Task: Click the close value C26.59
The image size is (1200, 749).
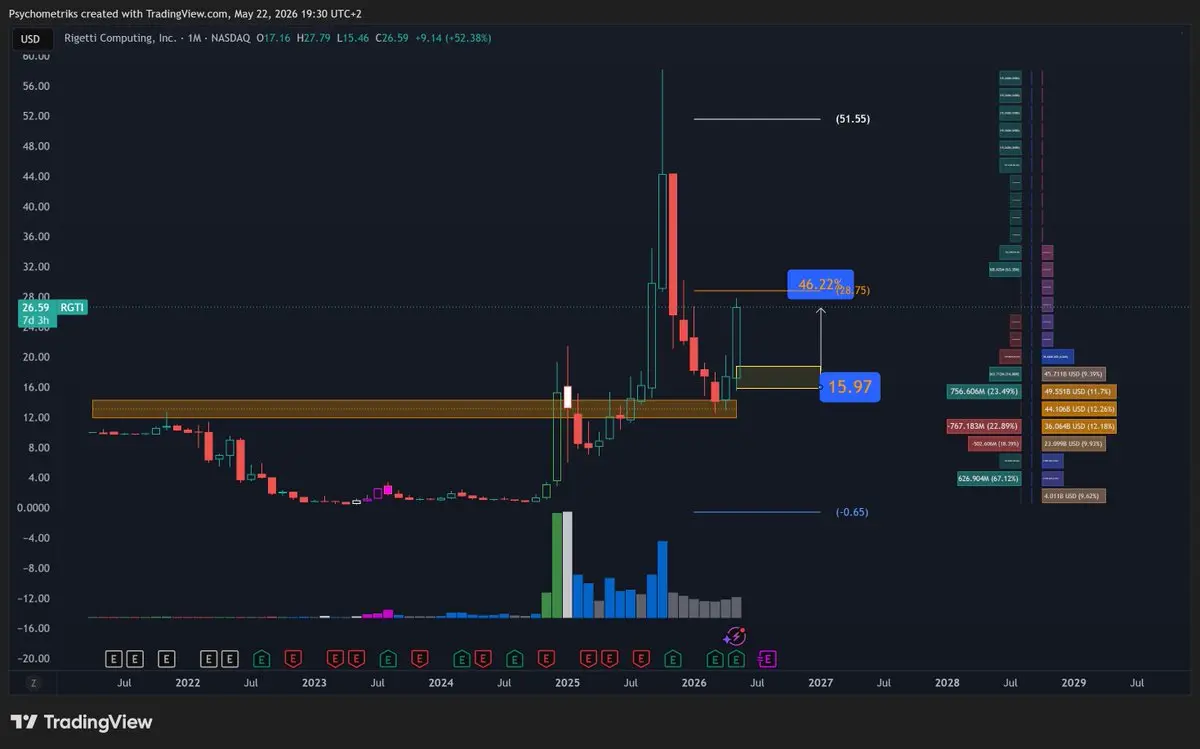Action: coord(393,38)
